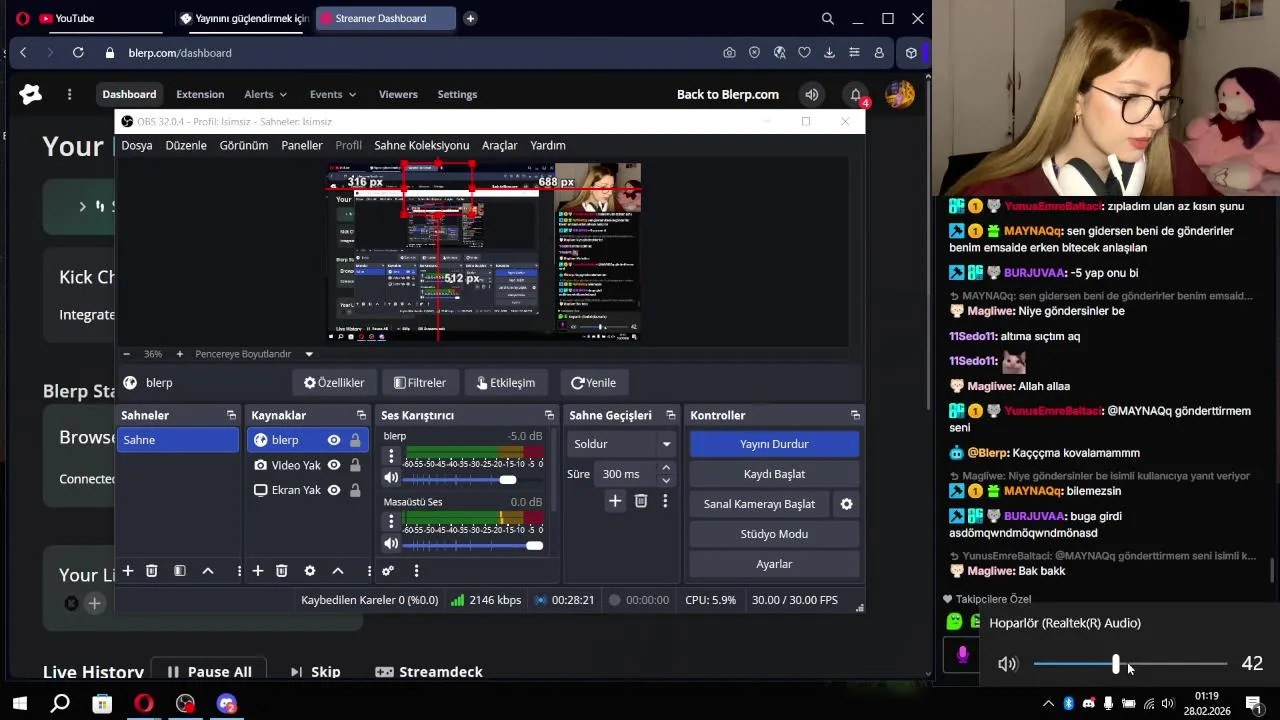Open Görünüm menu in OBS
This screenshot has width=1280, height=720.
[244, 146]
